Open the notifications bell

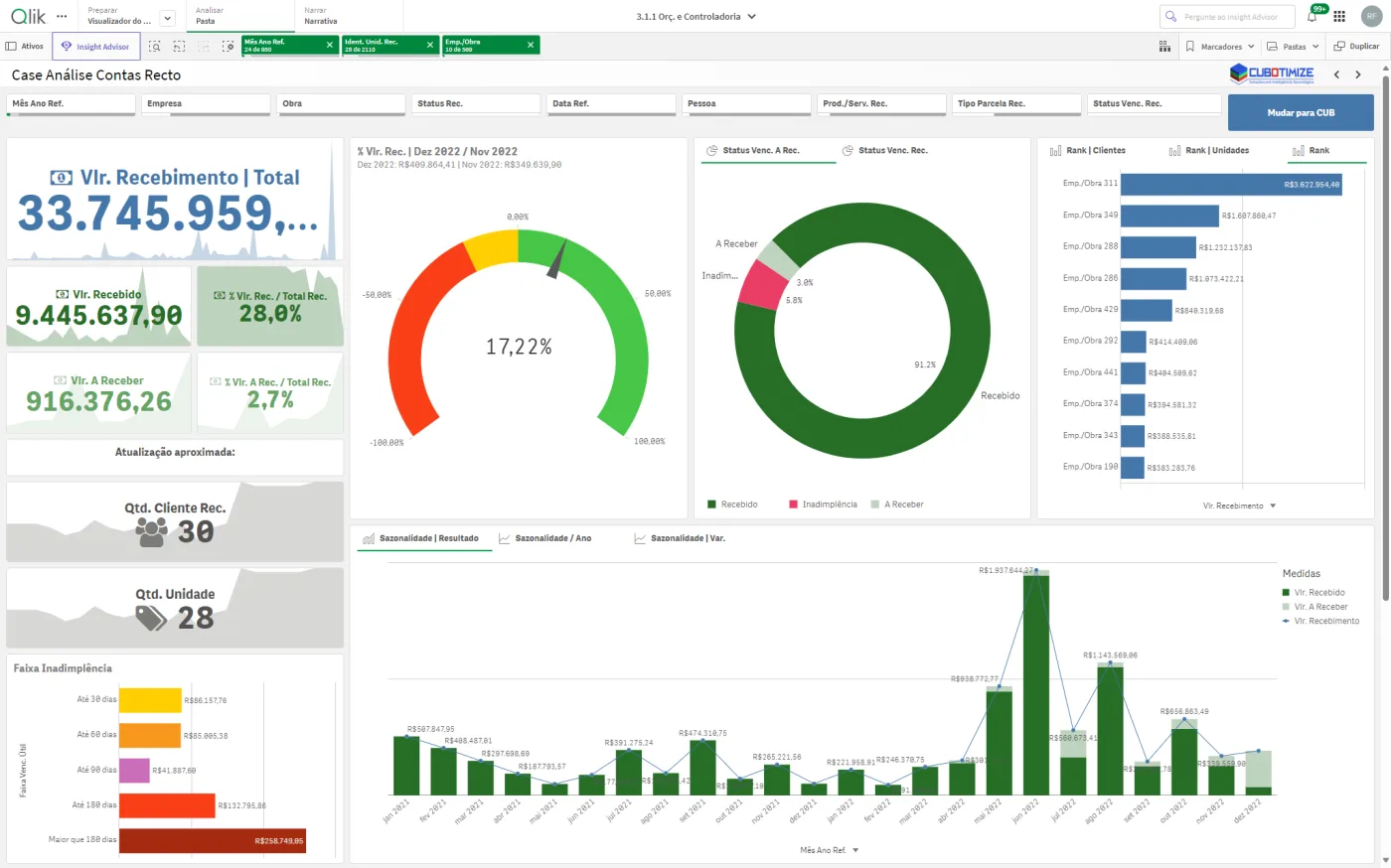[1313, 16]
